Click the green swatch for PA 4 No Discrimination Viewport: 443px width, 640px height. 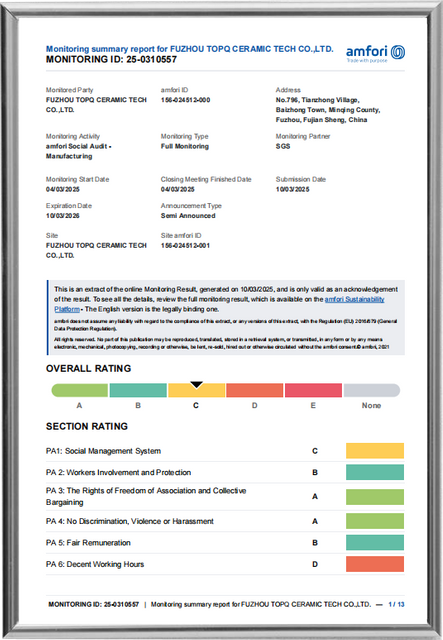pyautogui.click(x=375, y=521)
